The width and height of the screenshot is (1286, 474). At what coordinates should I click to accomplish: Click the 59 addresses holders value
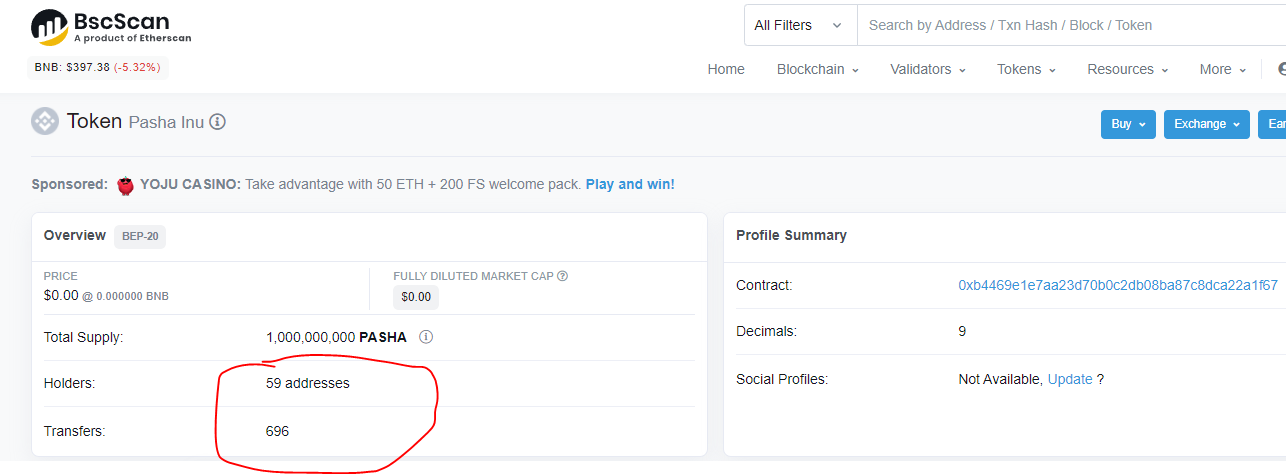point(308,383)
